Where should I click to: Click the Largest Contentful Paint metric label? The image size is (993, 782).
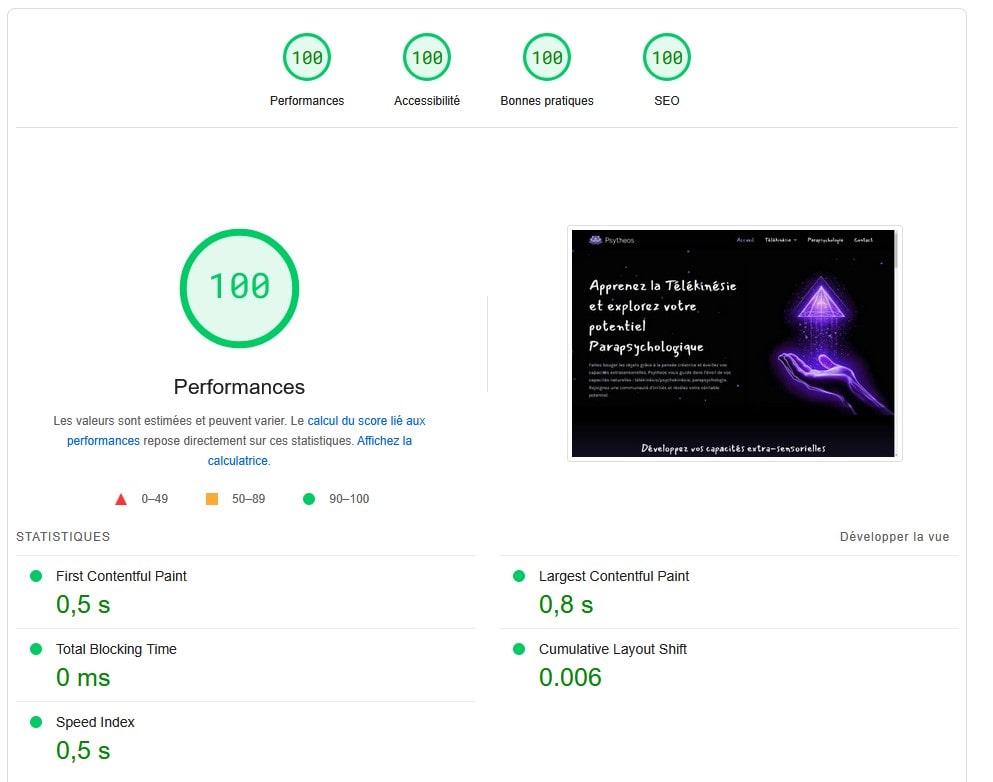(x=614, y=576)
